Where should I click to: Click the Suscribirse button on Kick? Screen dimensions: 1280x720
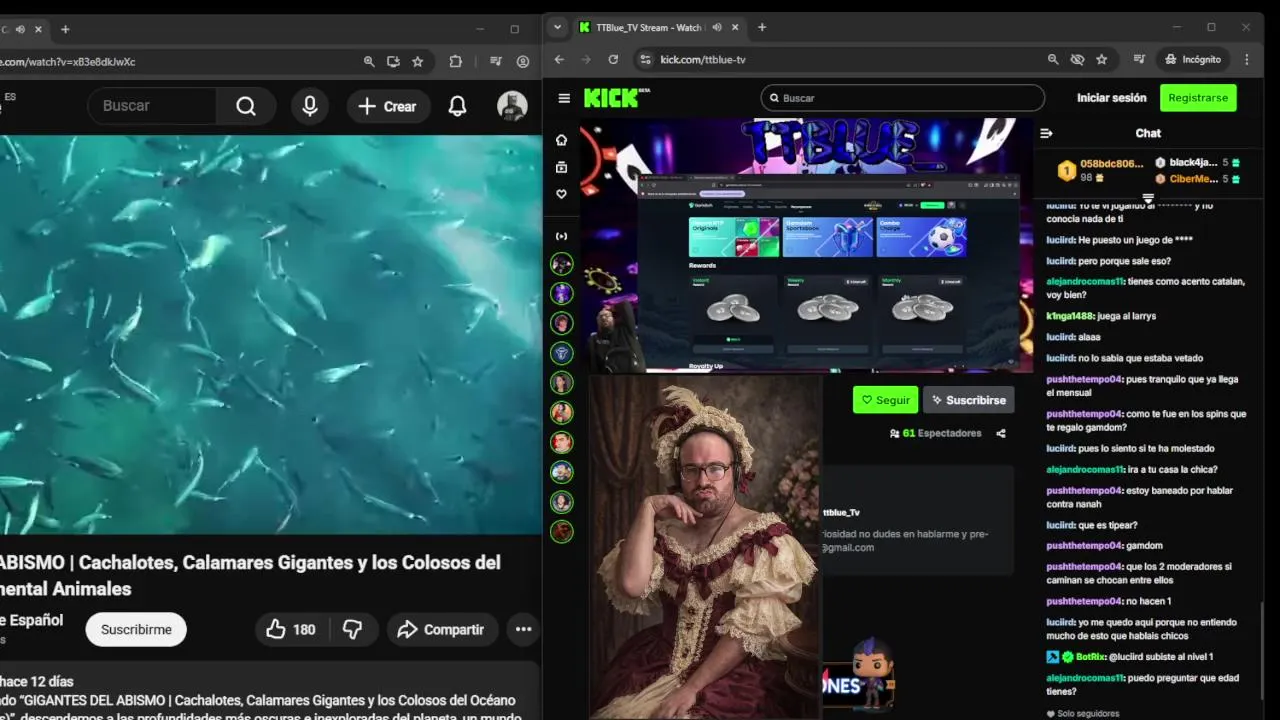point(968,400)
